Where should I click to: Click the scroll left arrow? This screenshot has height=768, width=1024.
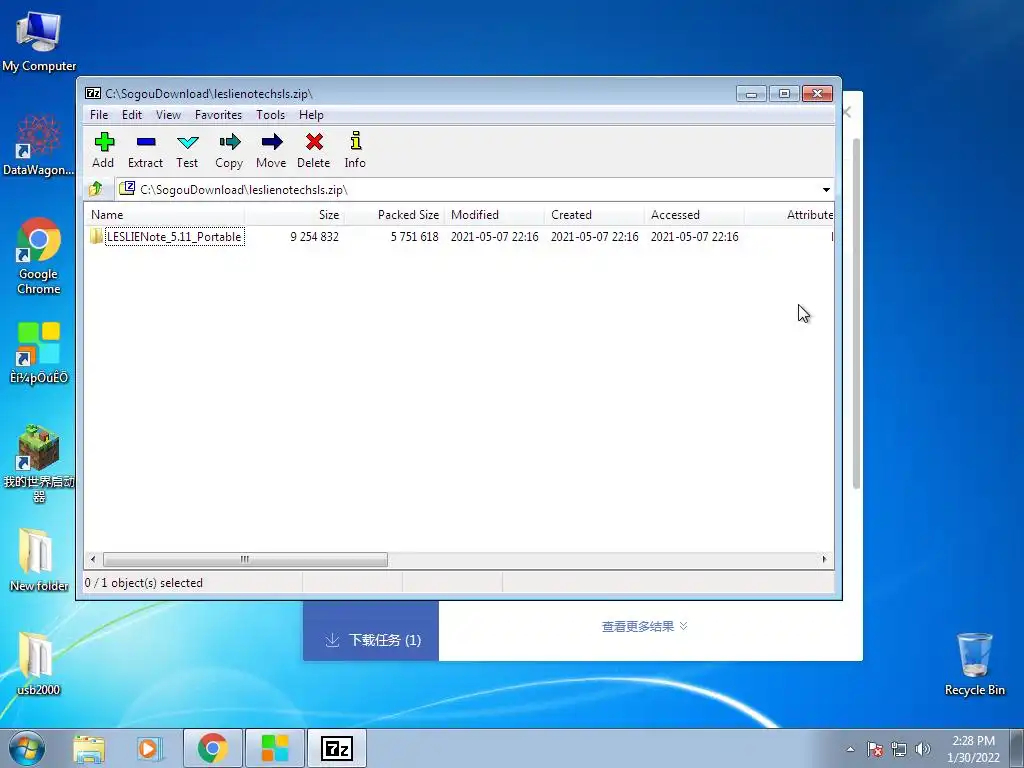pos(93,560)
